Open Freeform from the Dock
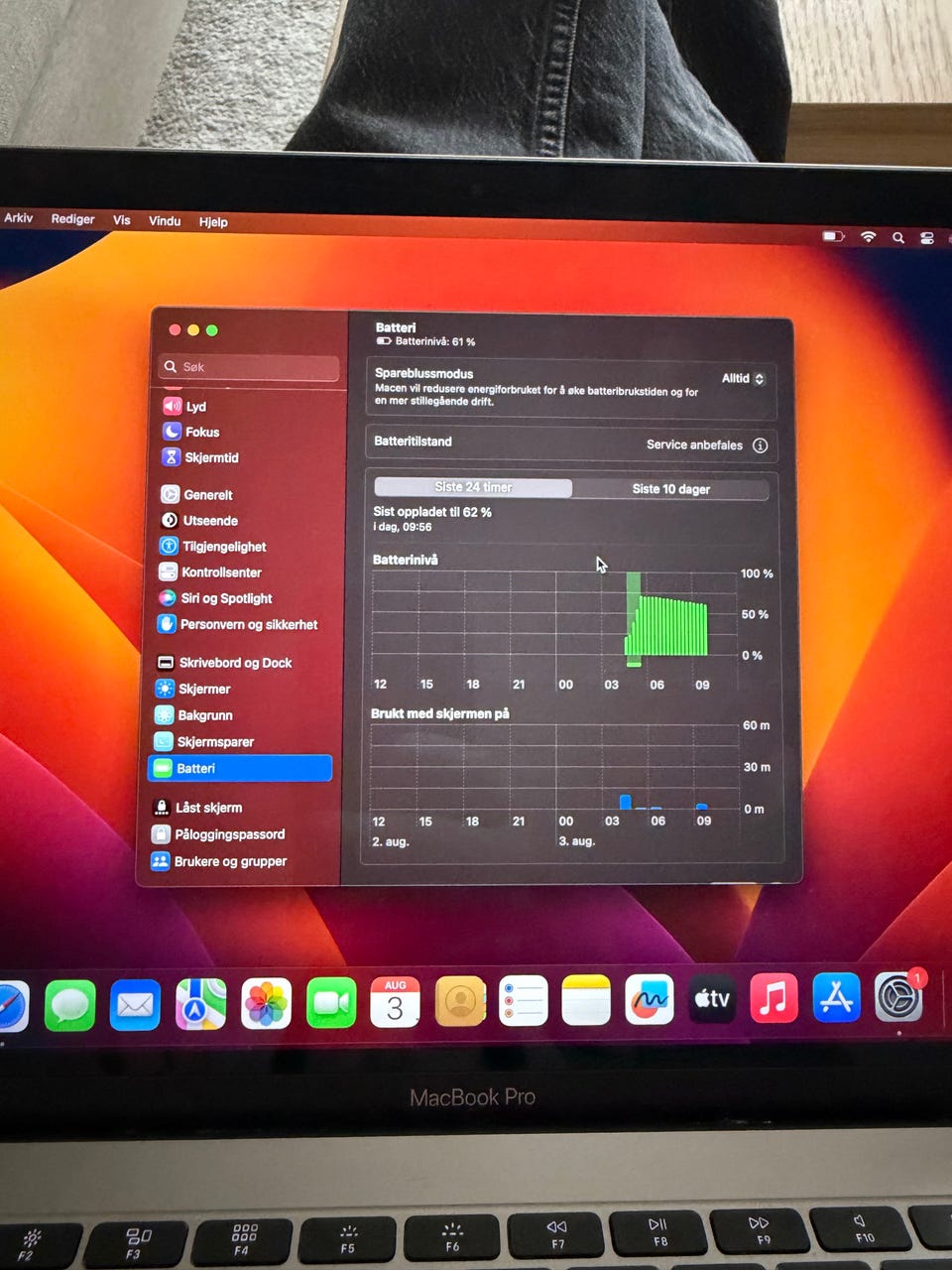Viewport: 952px width, 1270px height. tap(650, 999)
